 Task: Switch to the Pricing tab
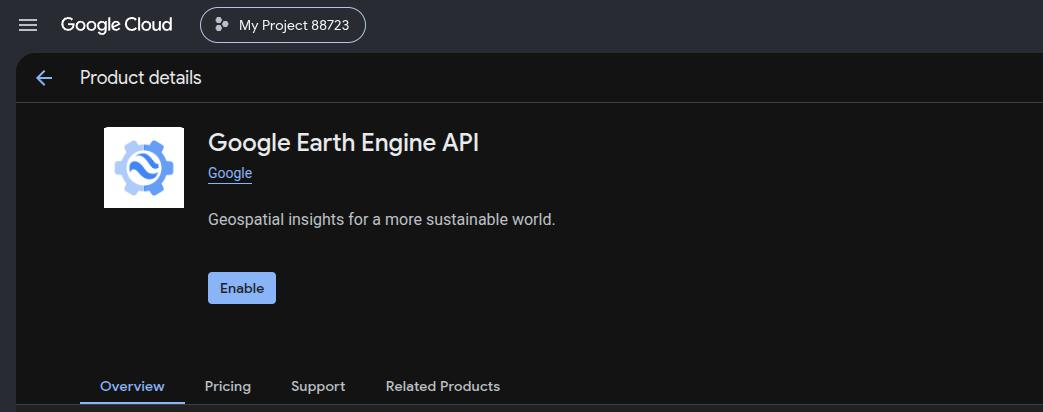click(x=227, y=387)
